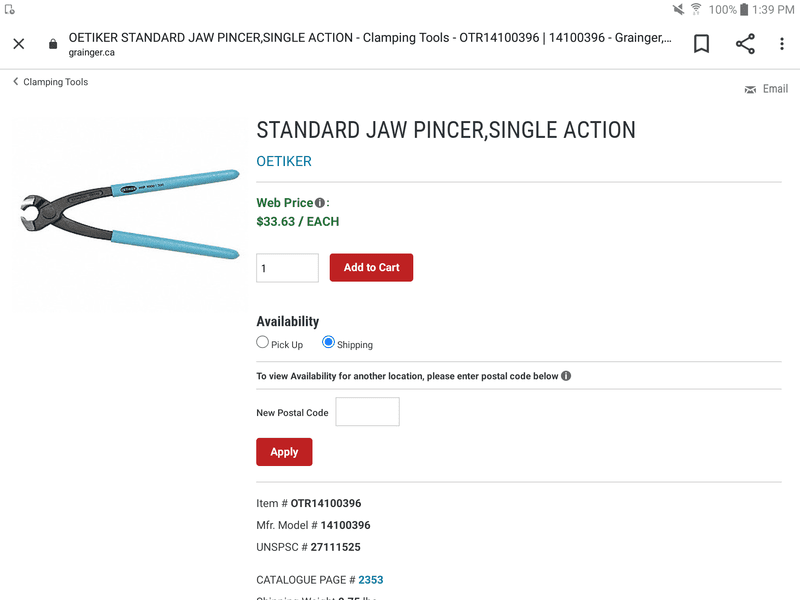This screenshot has height=600, width=800.
Task: Tap the 1:39 PM clock
Action: click(x=773, y=10)
